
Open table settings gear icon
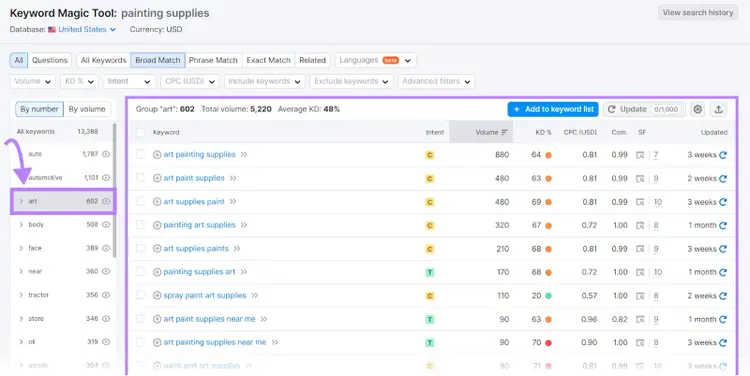(697, 109)
